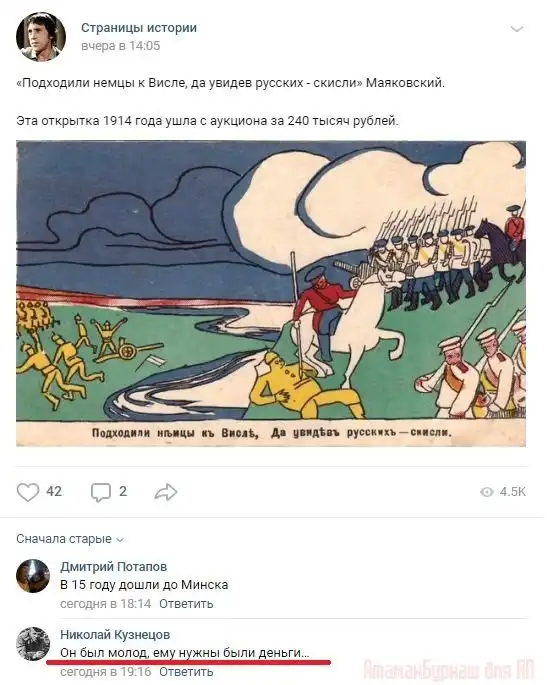Click the like count 42
The image size is (547, 685).
[54, 491]
